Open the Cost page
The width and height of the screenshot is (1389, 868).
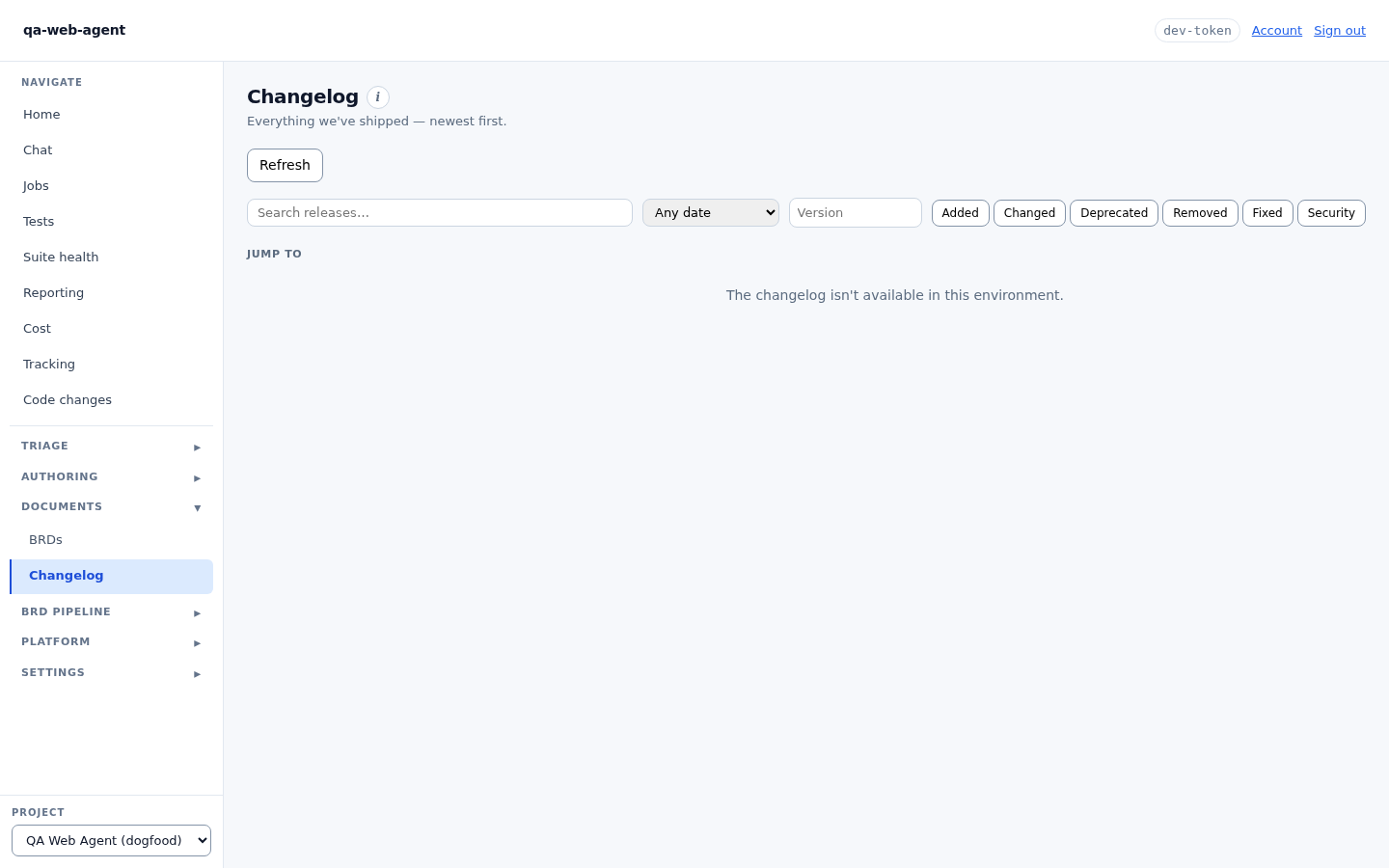[111, 329]
